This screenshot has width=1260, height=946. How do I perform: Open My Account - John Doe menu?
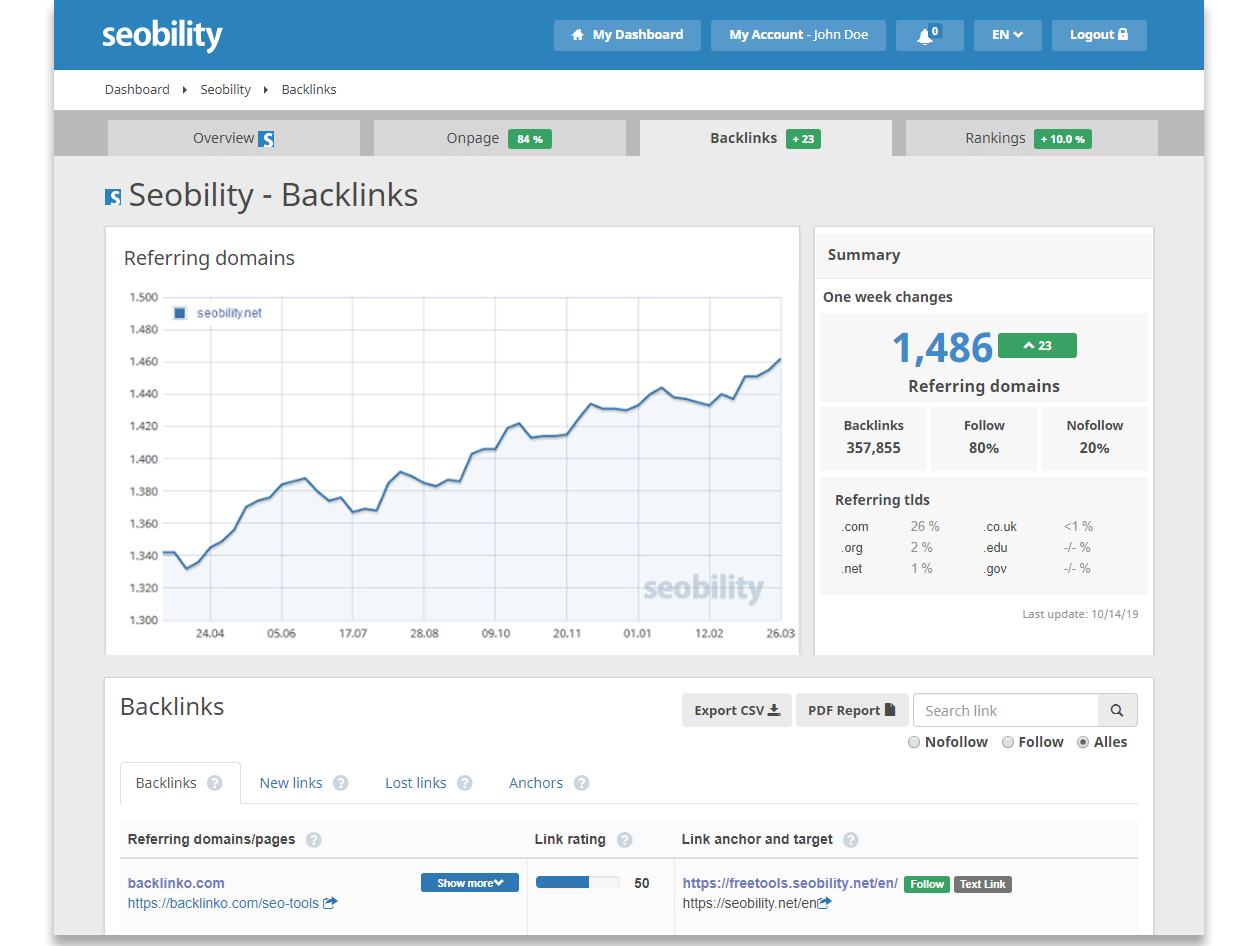coord(799,35)
